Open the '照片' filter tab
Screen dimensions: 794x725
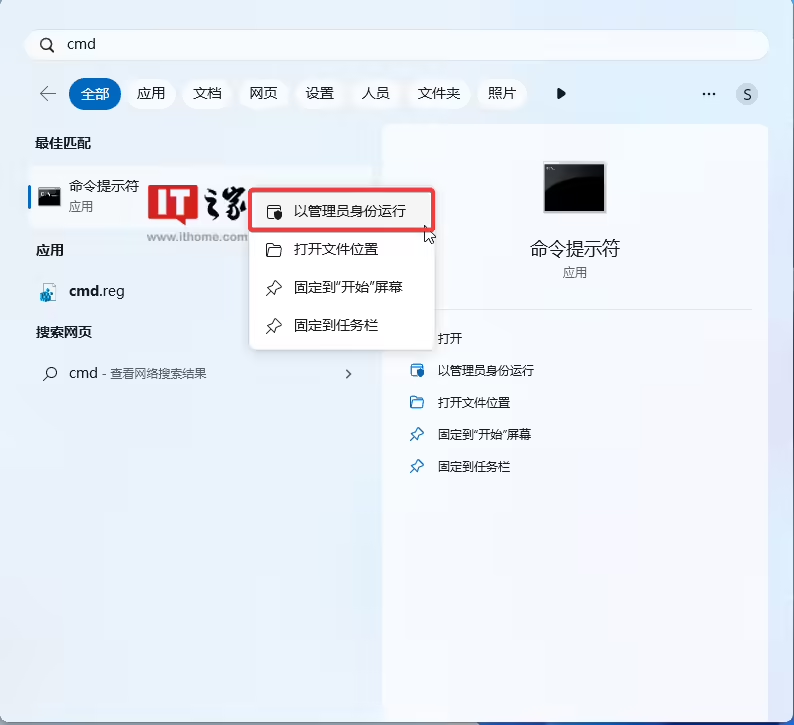502,94
